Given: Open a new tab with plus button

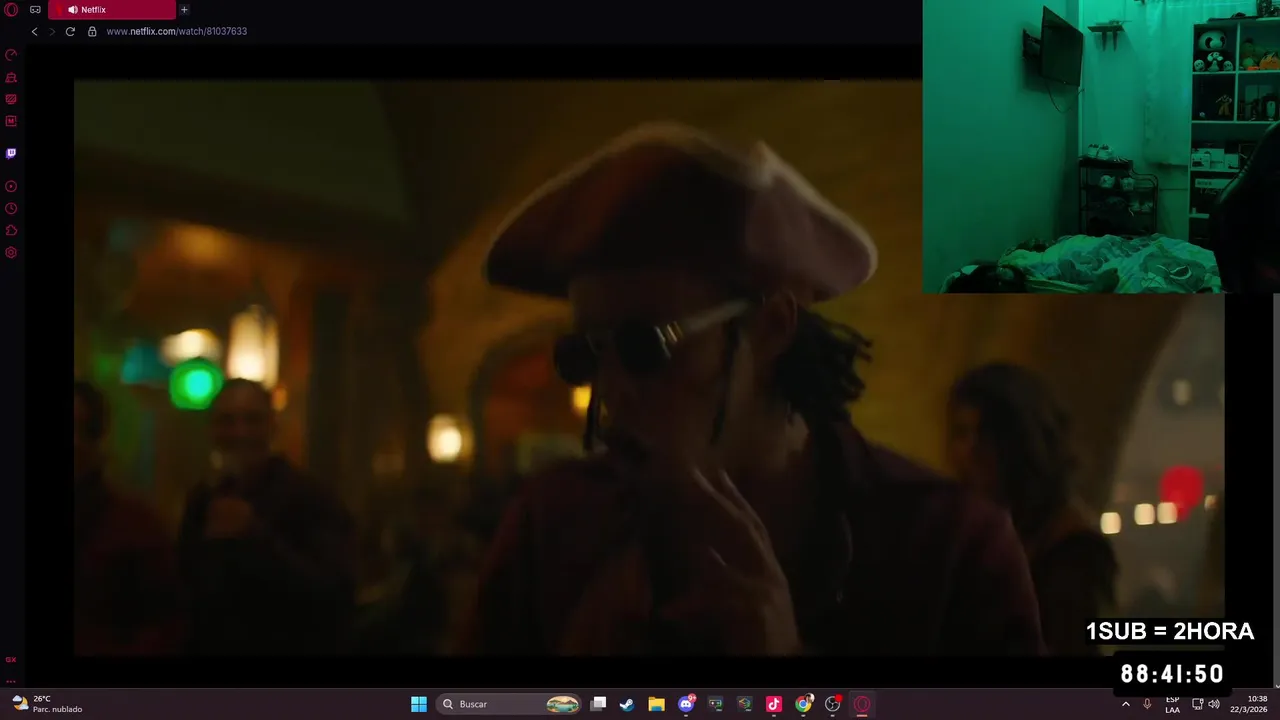Looking at the screenshot, I should (184, 9).
